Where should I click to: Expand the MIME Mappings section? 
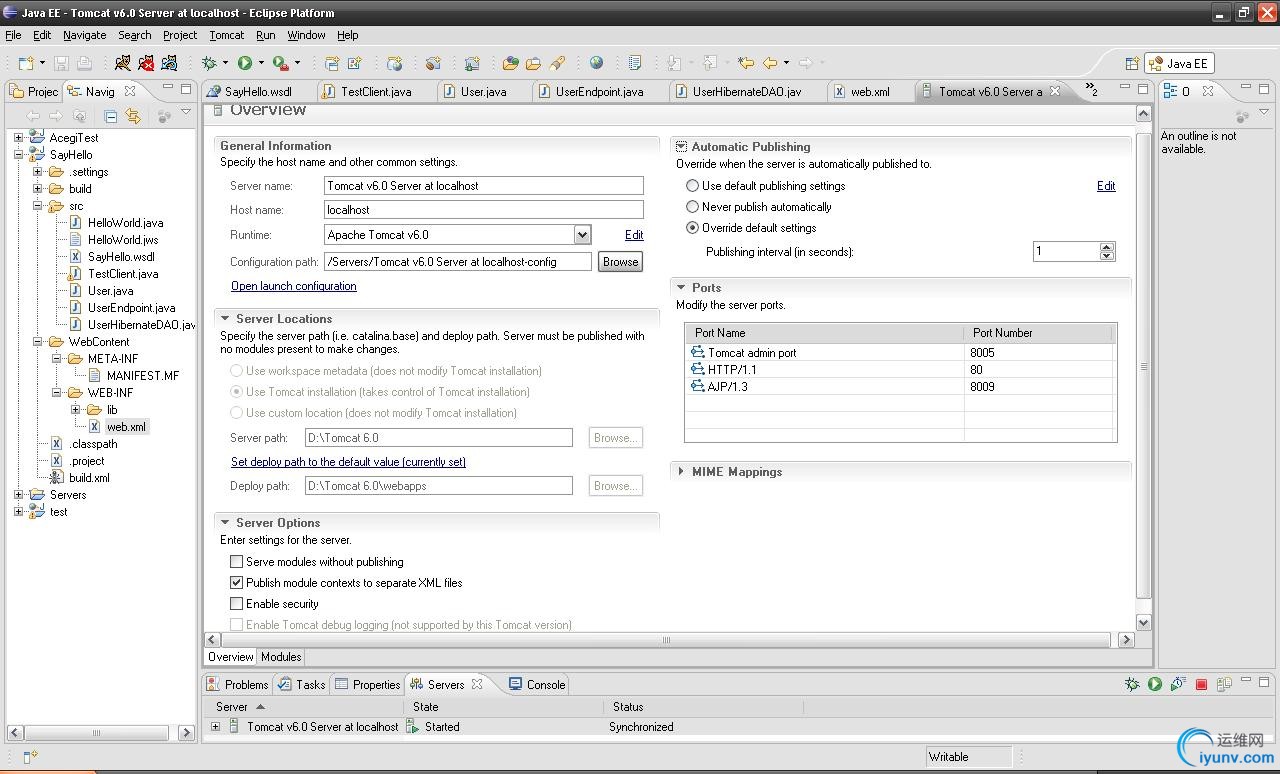pos(681,472)
